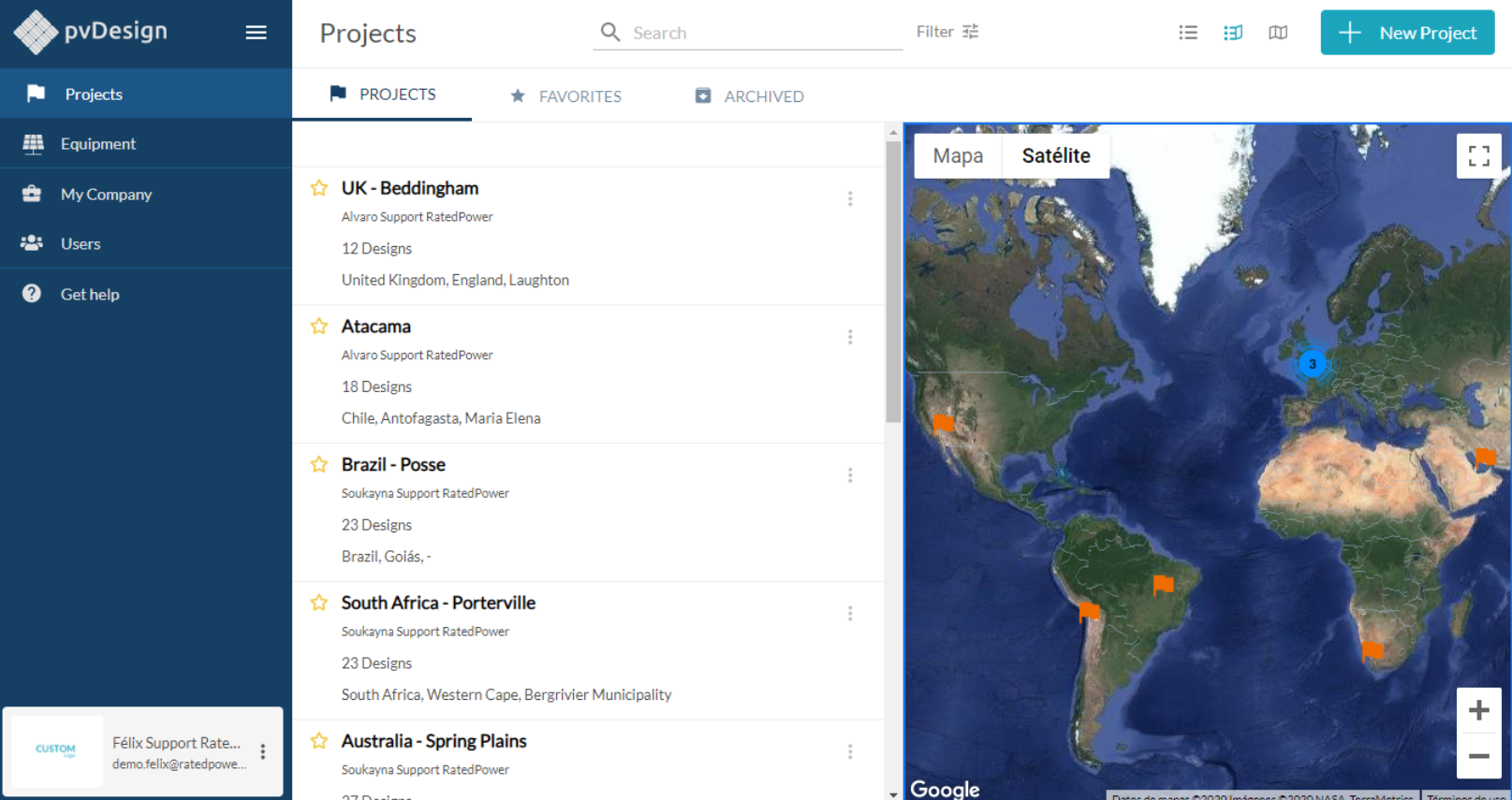The height and width of the screenshot is (800, 1512).
Task: Select the PROJECTS tab
Action: click(x=382, y=95)
